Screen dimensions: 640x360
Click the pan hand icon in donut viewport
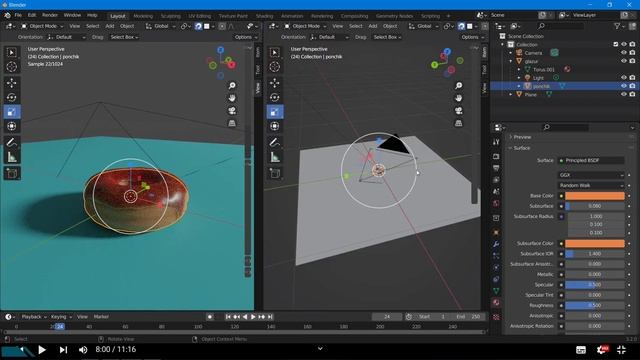click(232, 98)
